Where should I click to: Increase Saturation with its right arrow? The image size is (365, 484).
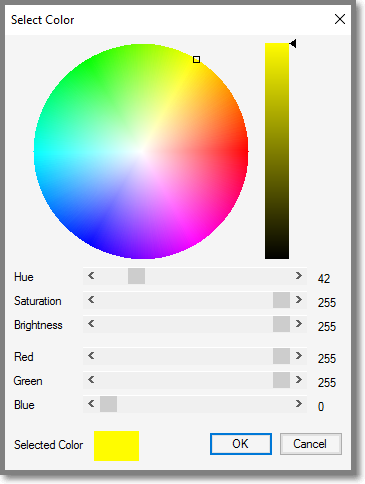(x=299, y=300)
